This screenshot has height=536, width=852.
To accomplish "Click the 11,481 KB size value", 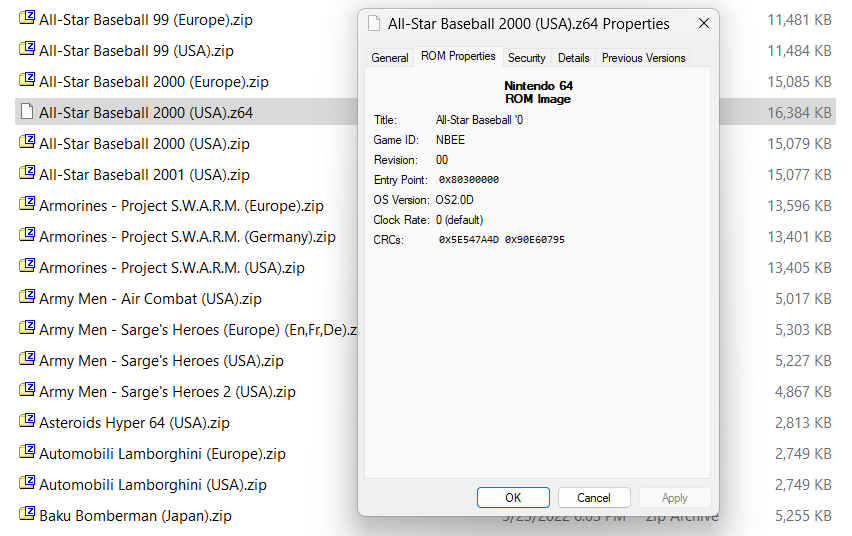I will 799,20.
